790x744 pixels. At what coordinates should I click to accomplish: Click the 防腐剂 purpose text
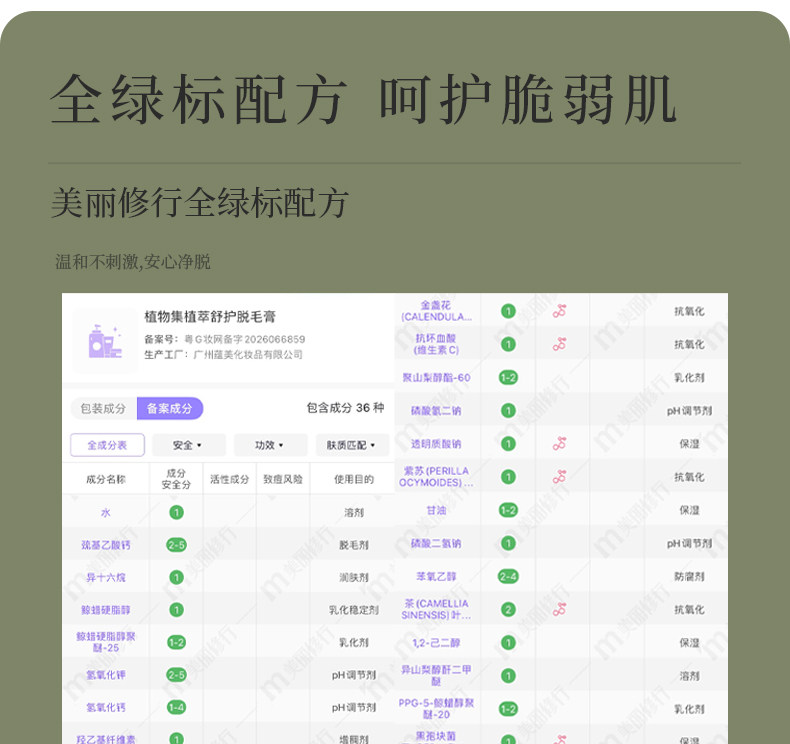tap(689, 576)
